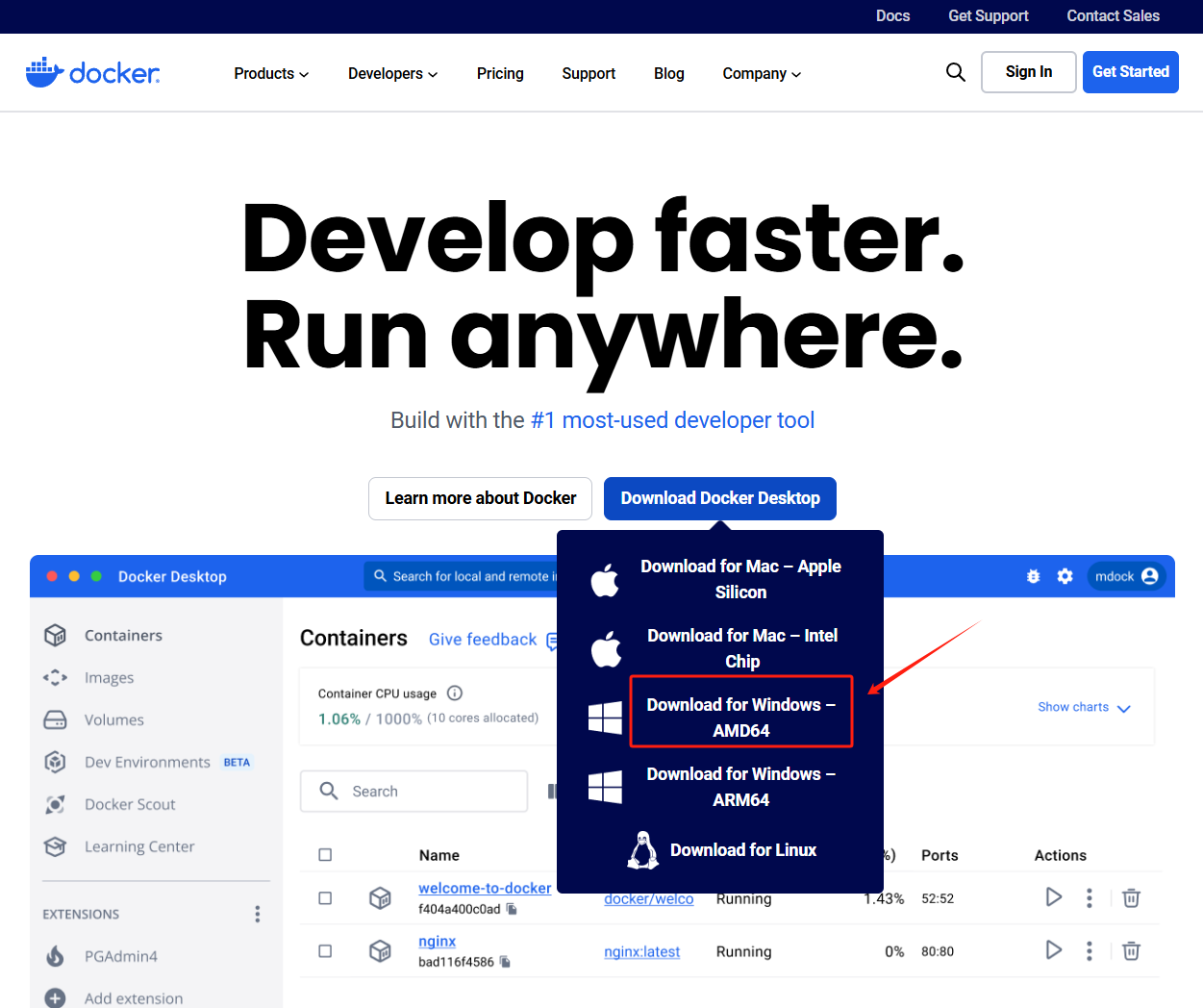This screenshot has height=1008, width=1203.
Task: Click the Docker Scout sidebar icon
Action: click(x=56, y=804)
